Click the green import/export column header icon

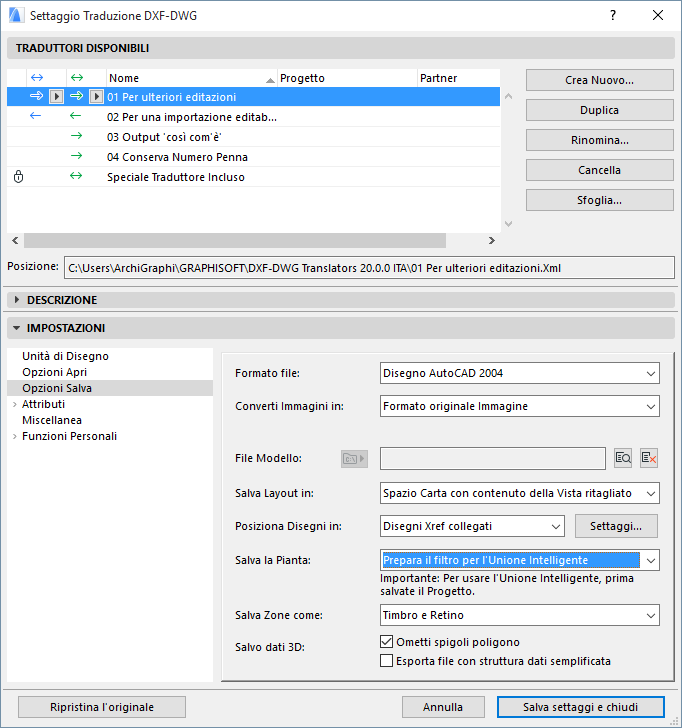77,78
